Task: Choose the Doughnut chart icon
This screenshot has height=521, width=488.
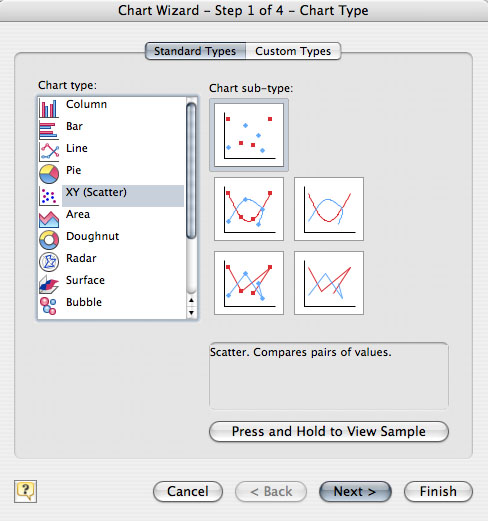Action: [x=49, y=240]
